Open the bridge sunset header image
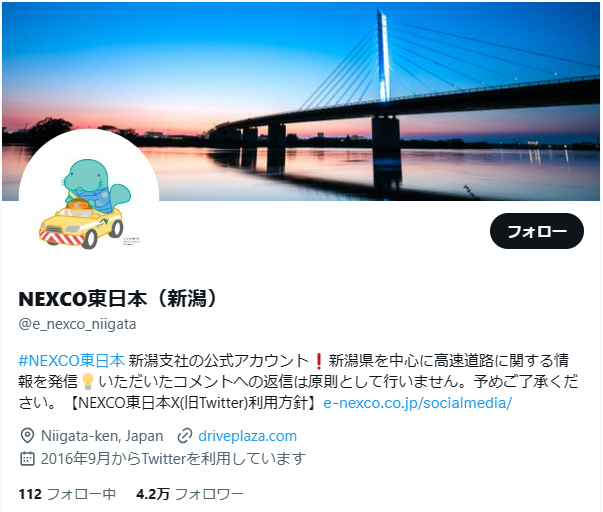The height and width of the screenshot is (512, 603). tap(301, 101)
